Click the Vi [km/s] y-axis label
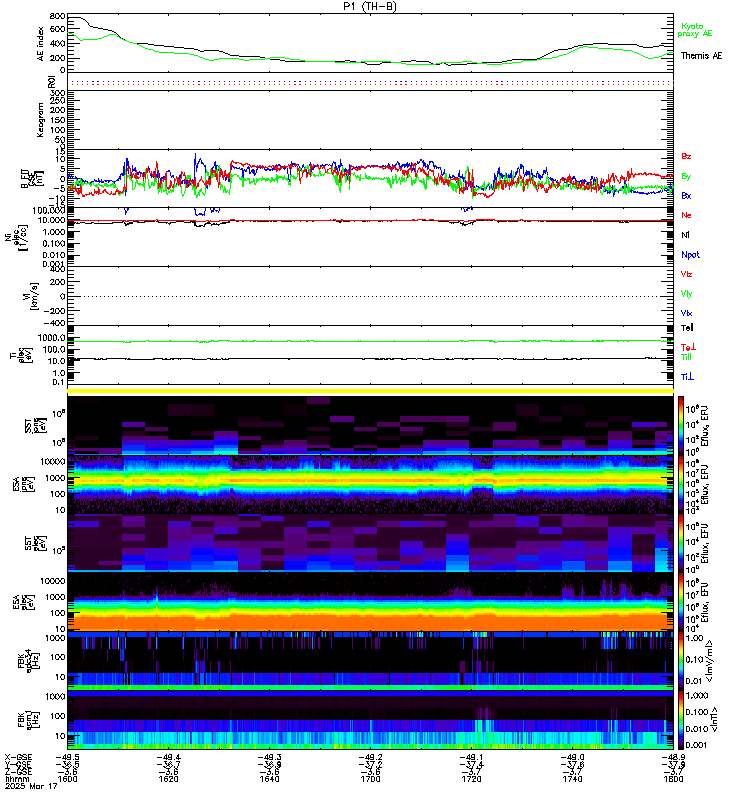 pos(31,296)
